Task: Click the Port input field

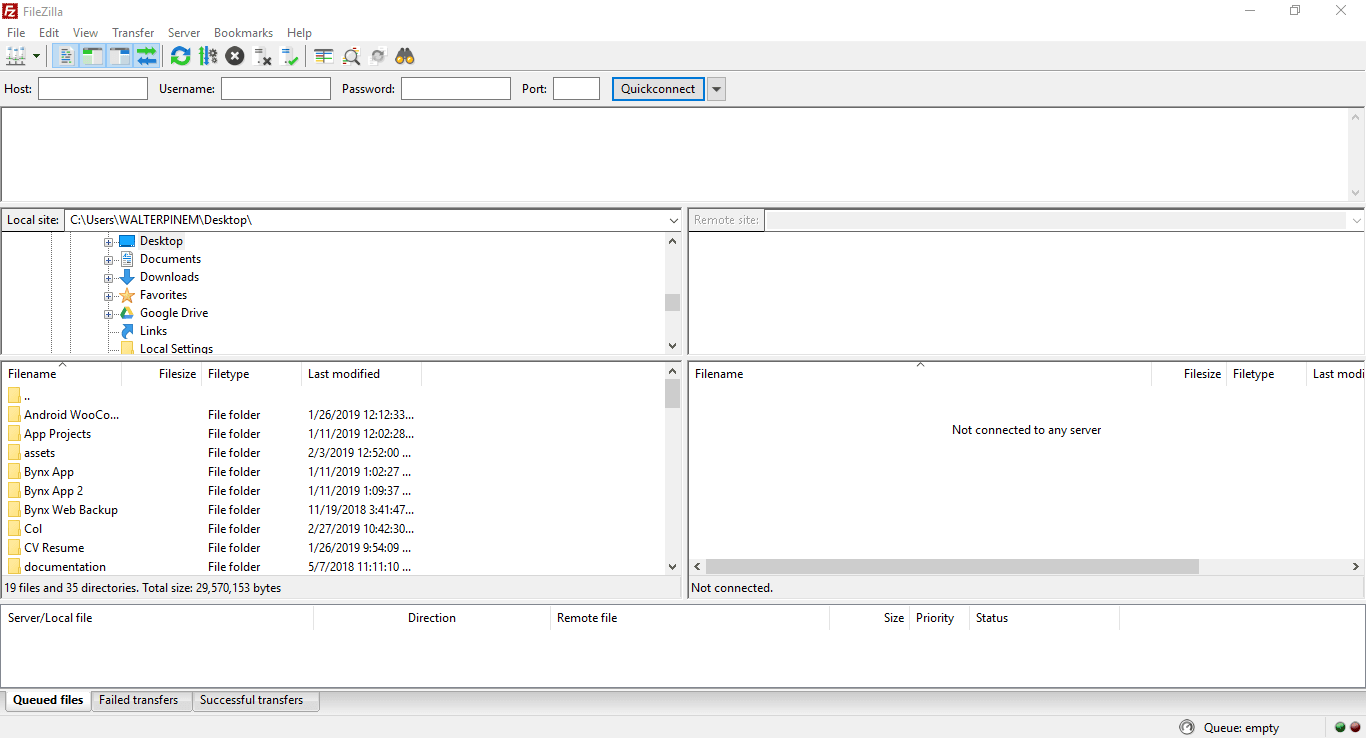Action: [576, 89]
